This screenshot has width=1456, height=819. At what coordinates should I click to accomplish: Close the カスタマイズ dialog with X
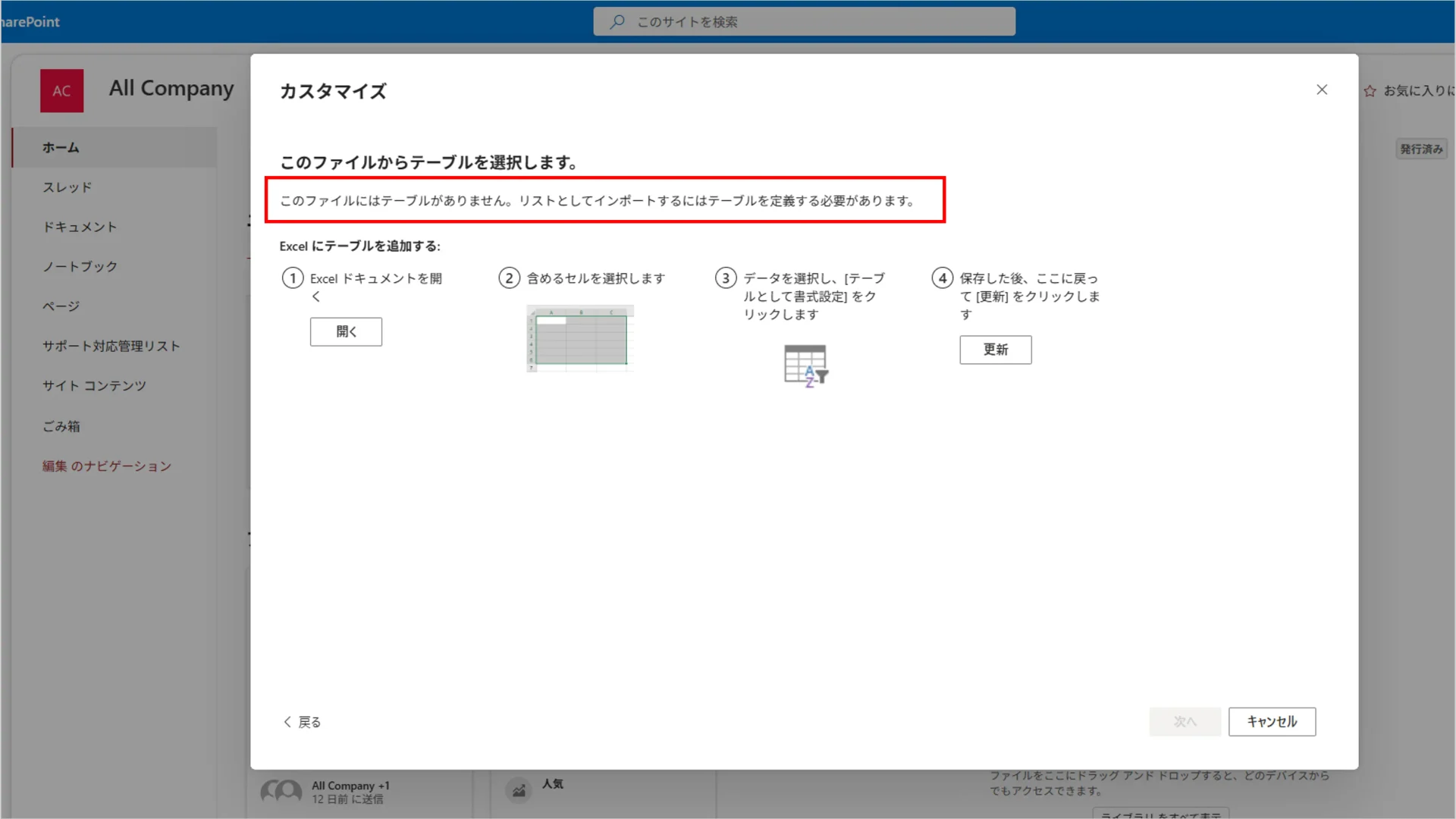1322,89
